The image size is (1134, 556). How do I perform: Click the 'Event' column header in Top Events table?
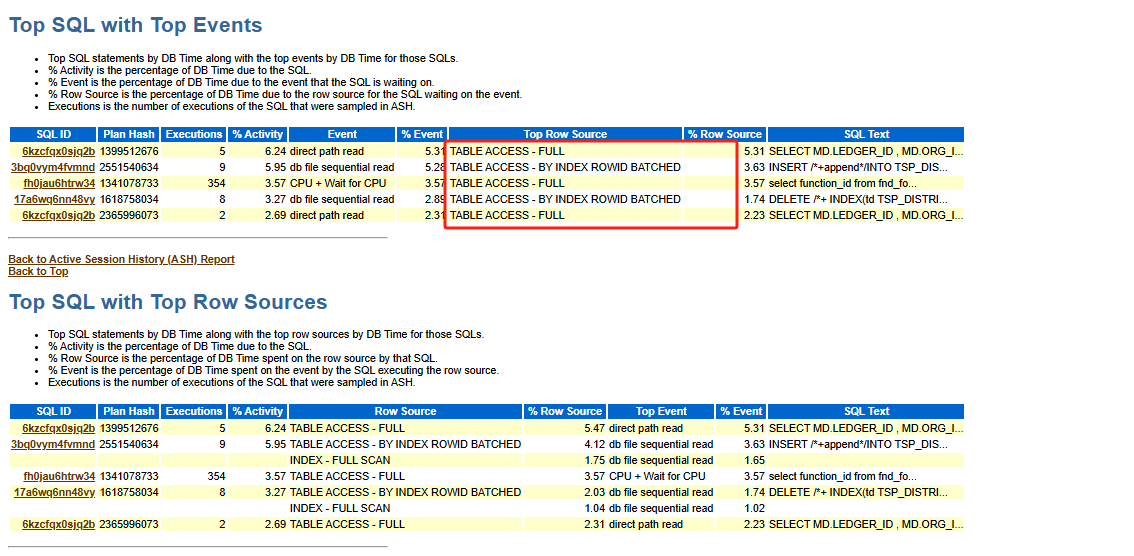coord(342,134)
